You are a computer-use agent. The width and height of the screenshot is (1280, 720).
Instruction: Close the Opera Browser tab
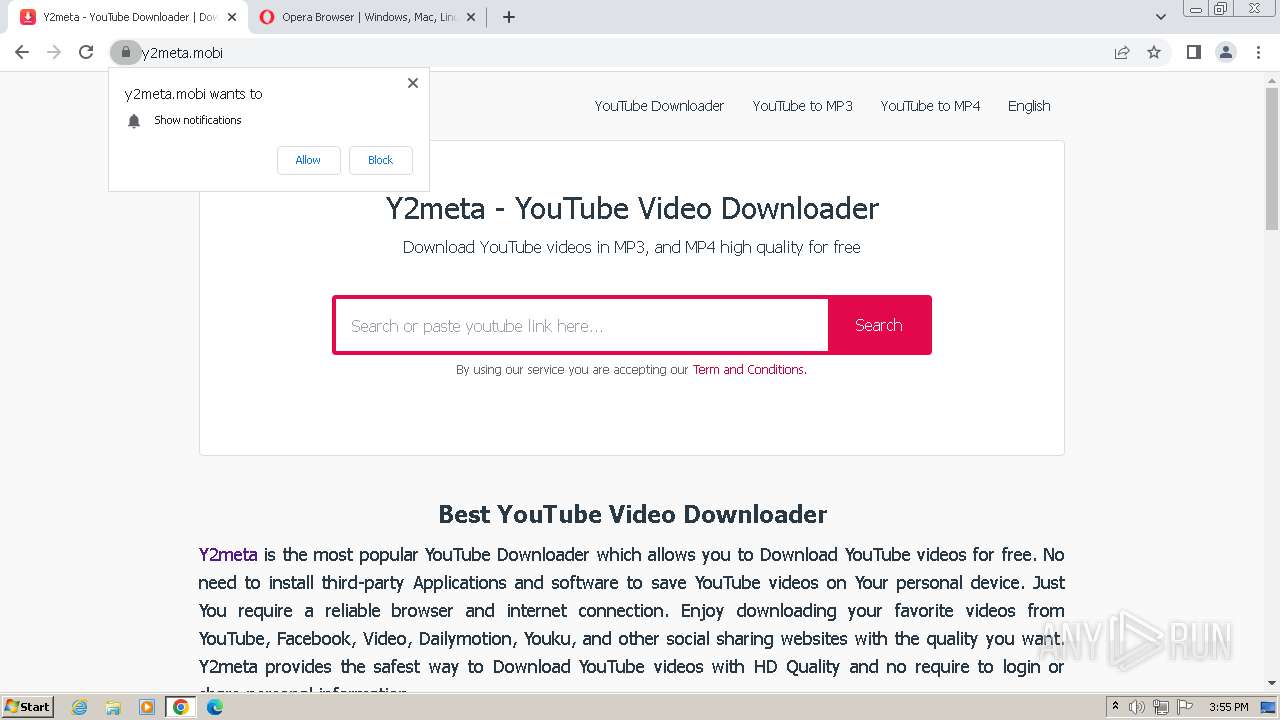coord(471,17)
